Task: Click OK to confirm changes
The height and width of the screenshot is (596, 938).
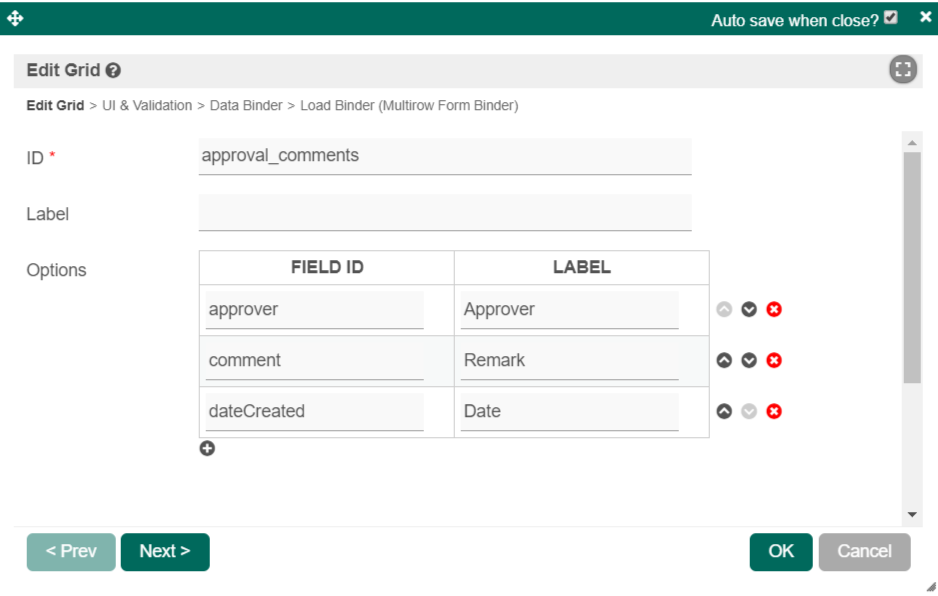Action: pos(781,552)
